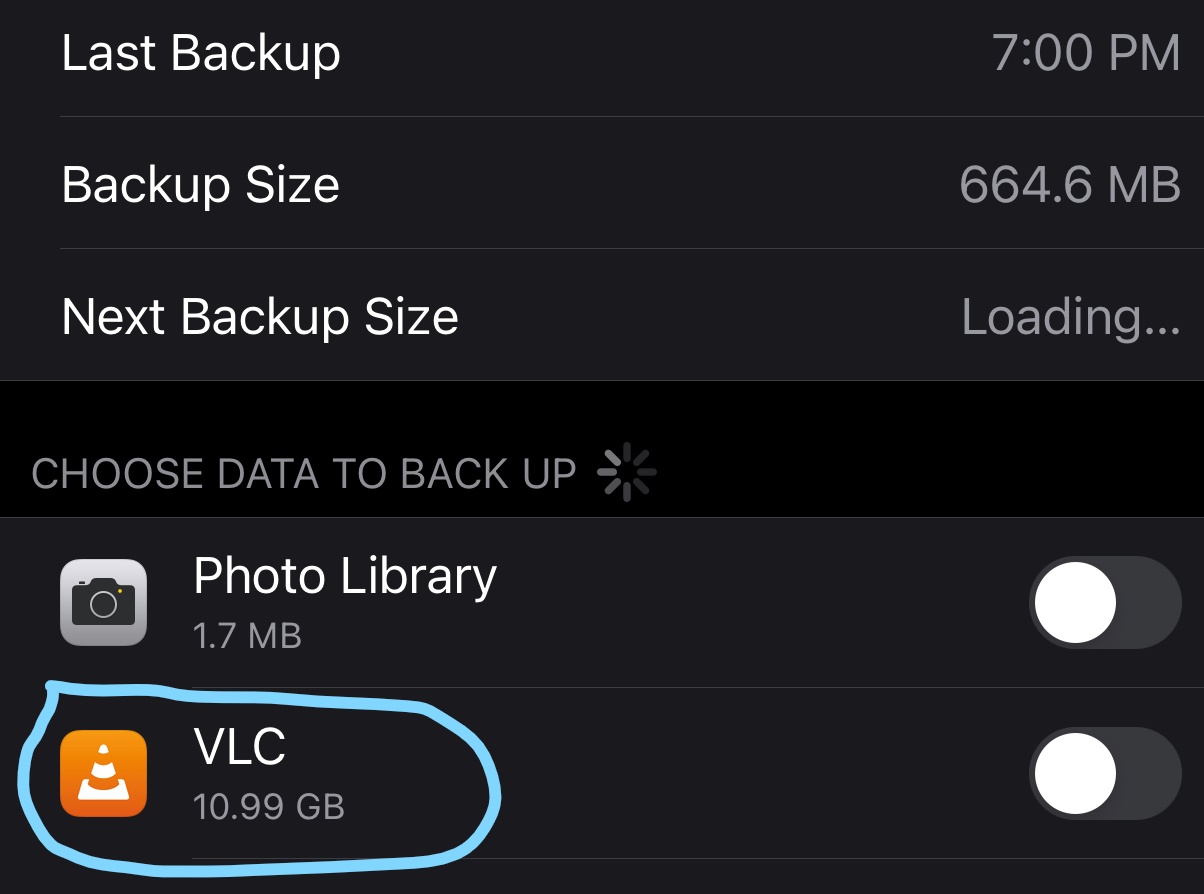Tap the empty space between Photo Library title and switch

pyautogui.click(x=760, y=602)
